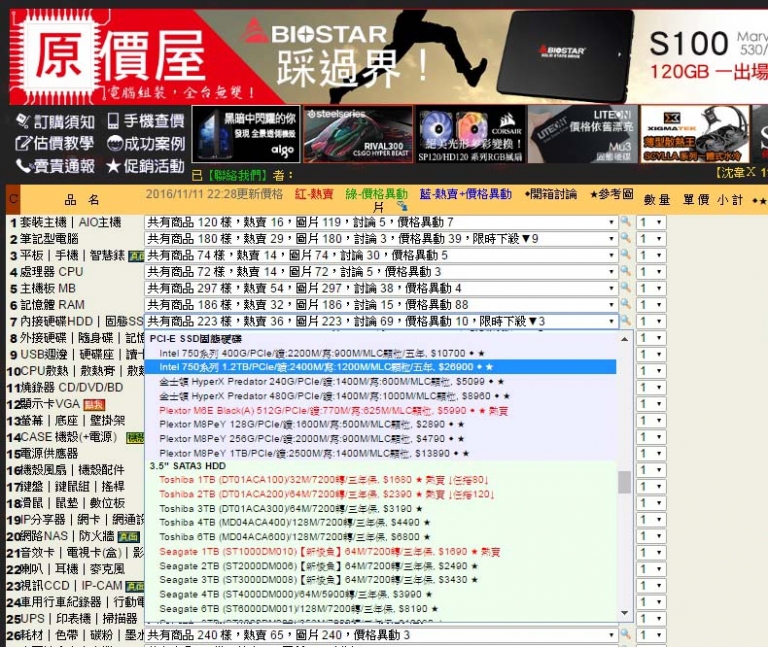This screenshot has width=768, height=647.
Task: Select Toshiba 3TB DT01ACA300 $3190 option
Action: (x=380, y=509)
